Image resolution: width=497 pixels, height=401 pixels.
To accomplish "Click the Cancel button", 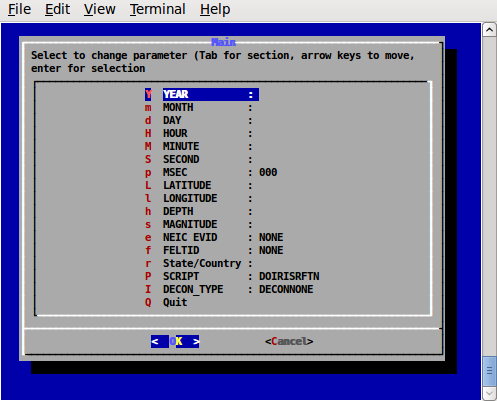I will click(x=289, y=341).
